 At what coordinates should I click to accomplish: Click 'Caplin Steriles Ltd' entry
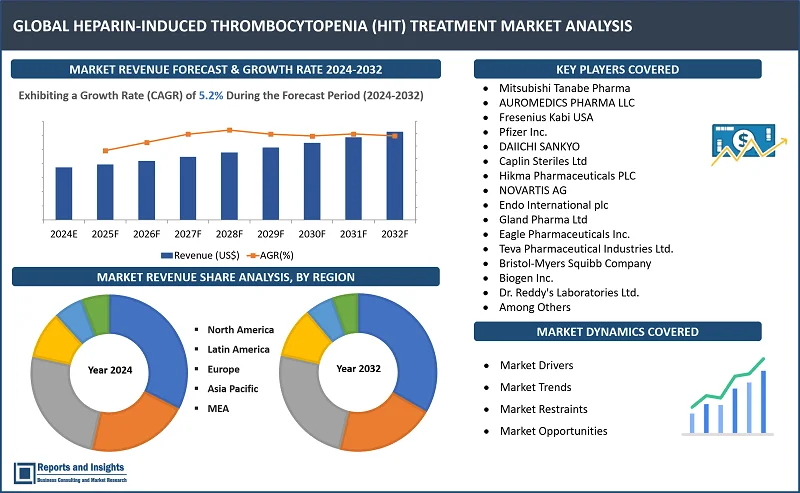click(543, 161)
